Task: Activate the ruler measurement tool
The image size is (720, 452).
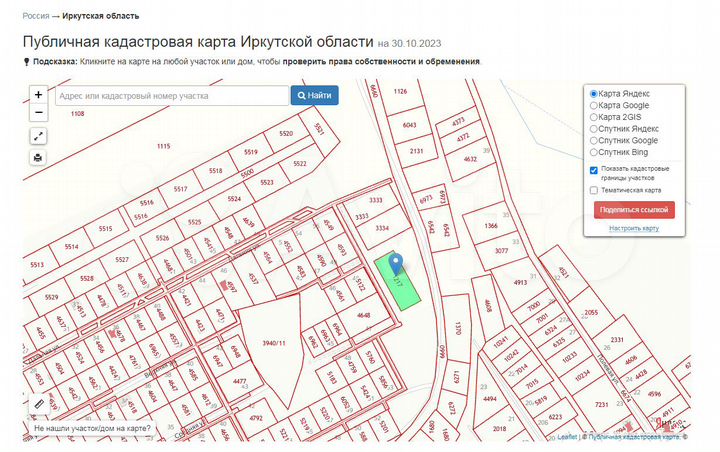Action: tap(39, 404)
